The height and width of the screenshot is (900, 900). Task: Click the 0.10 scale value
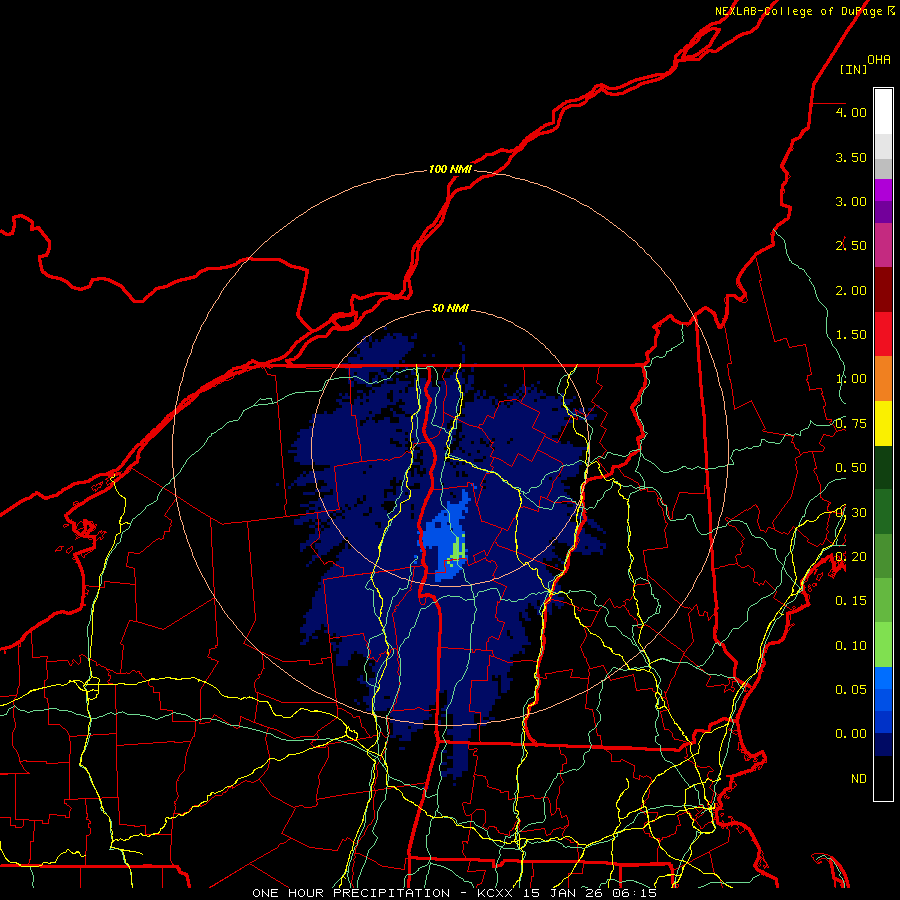coord(851,646)
